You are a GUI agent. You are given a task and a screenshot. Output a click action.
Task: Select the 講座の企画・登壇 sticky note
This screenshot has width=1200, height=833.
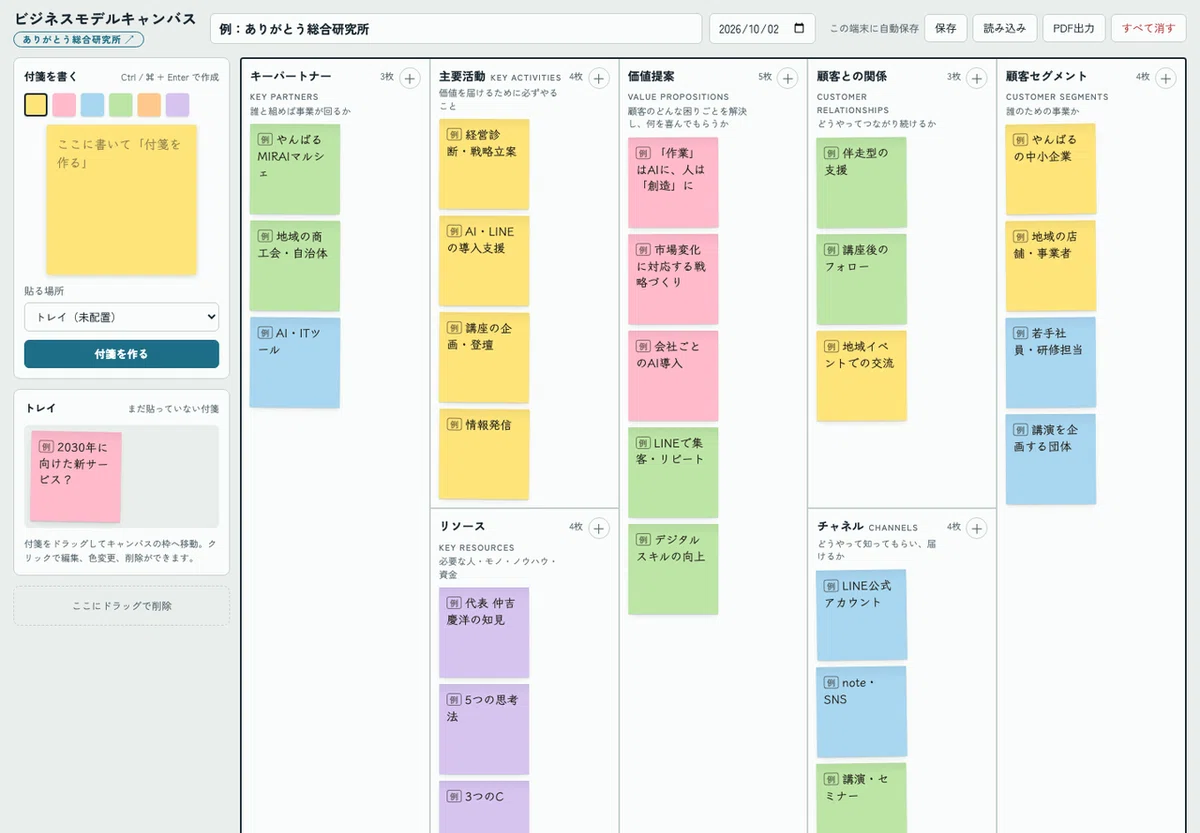click(x=484, y=358)
